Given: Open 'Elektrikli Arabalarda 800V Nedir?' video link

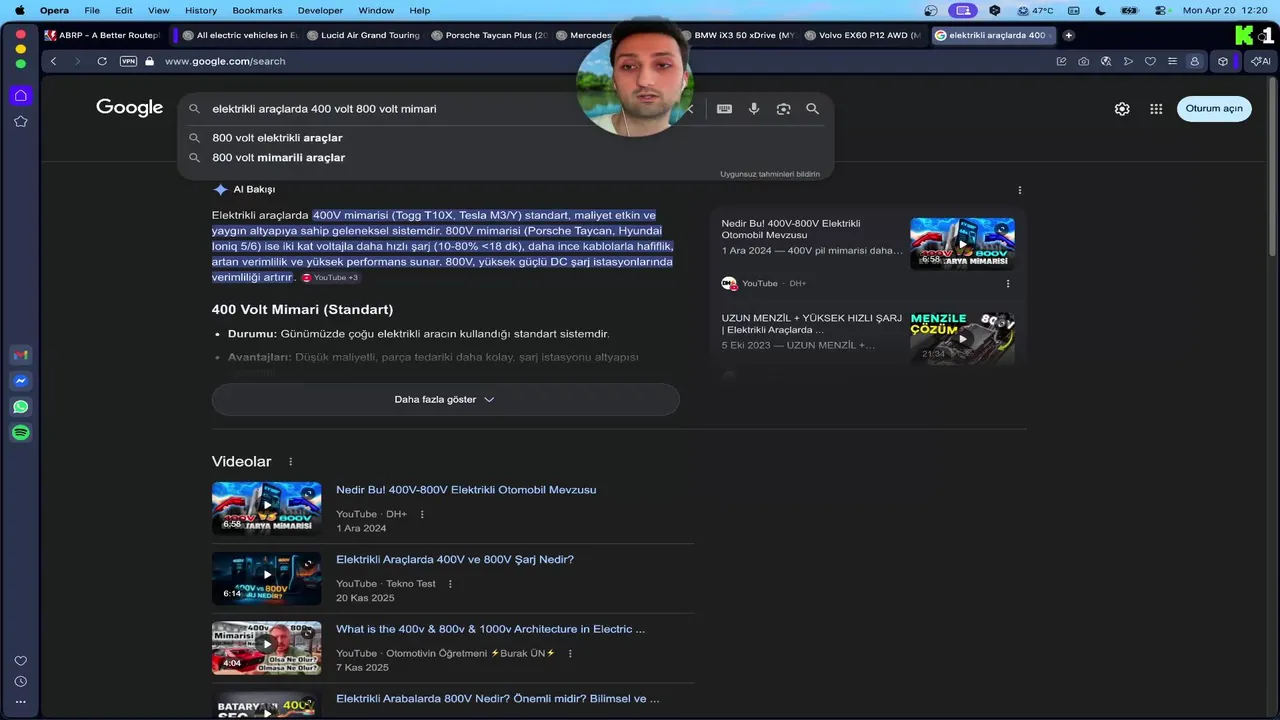Looking at the screenshot, I should pos(498,699).
